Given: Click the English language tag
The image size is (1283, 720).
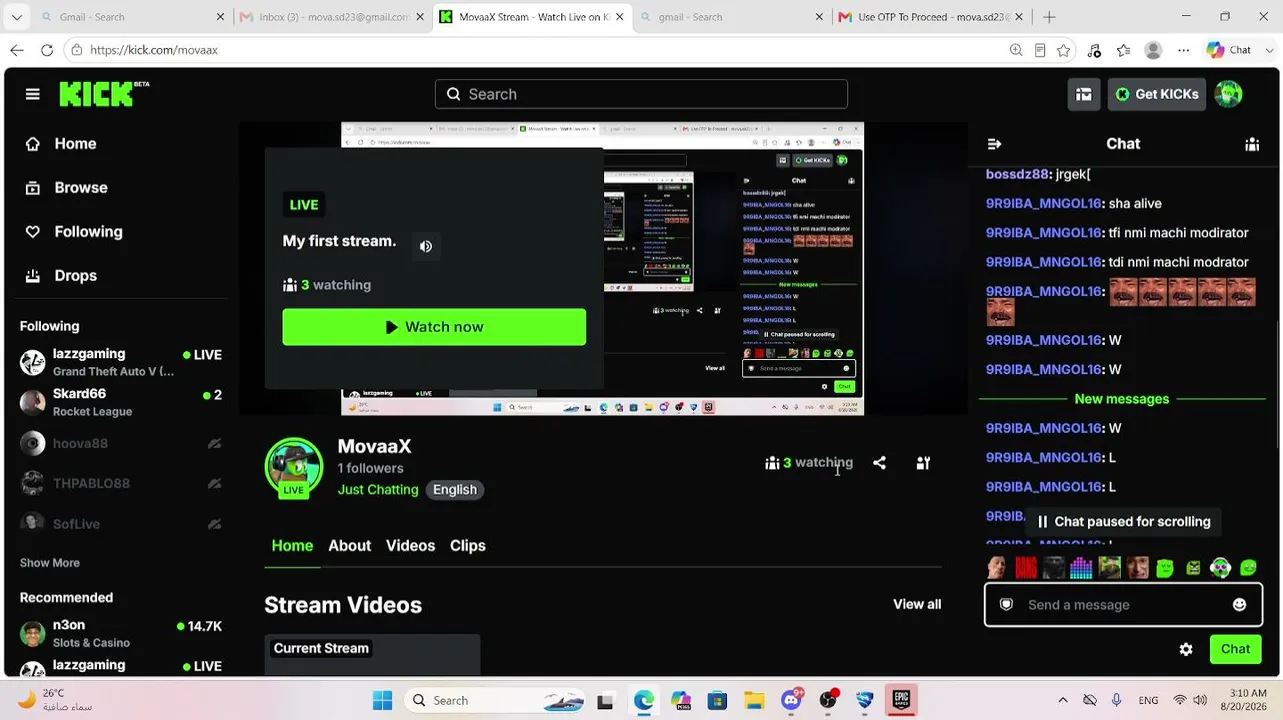Looking at the screenshot, I should coord(455,490).
